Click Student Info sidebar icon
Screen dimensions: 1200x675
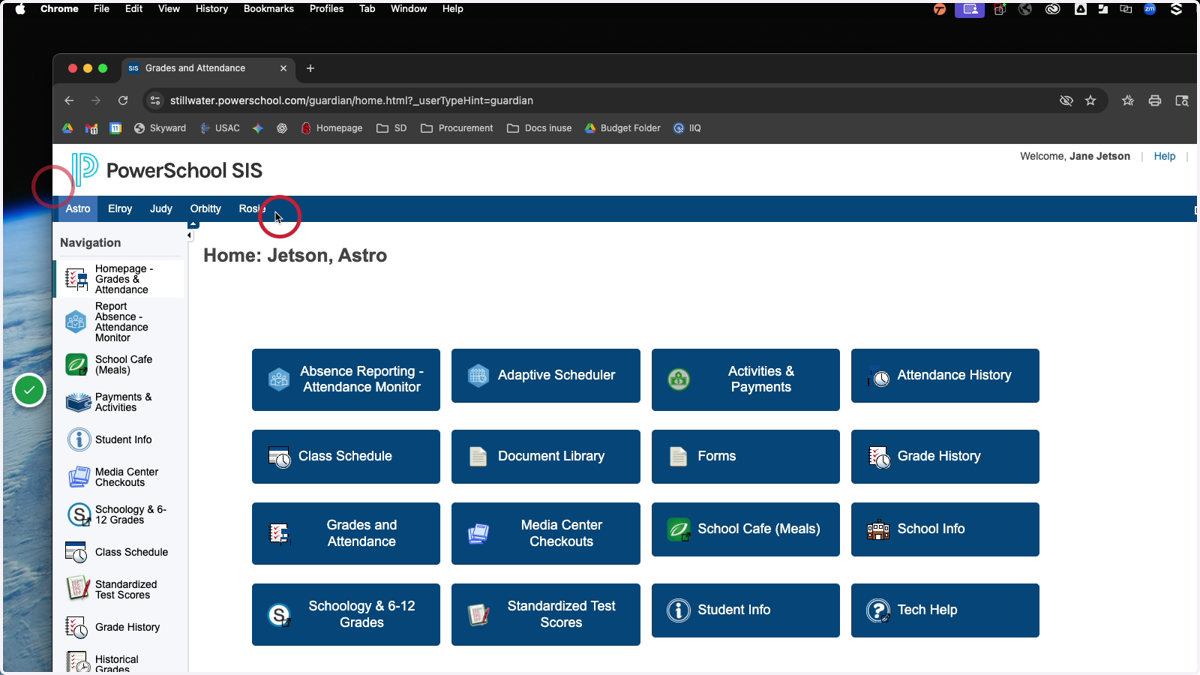78,440
